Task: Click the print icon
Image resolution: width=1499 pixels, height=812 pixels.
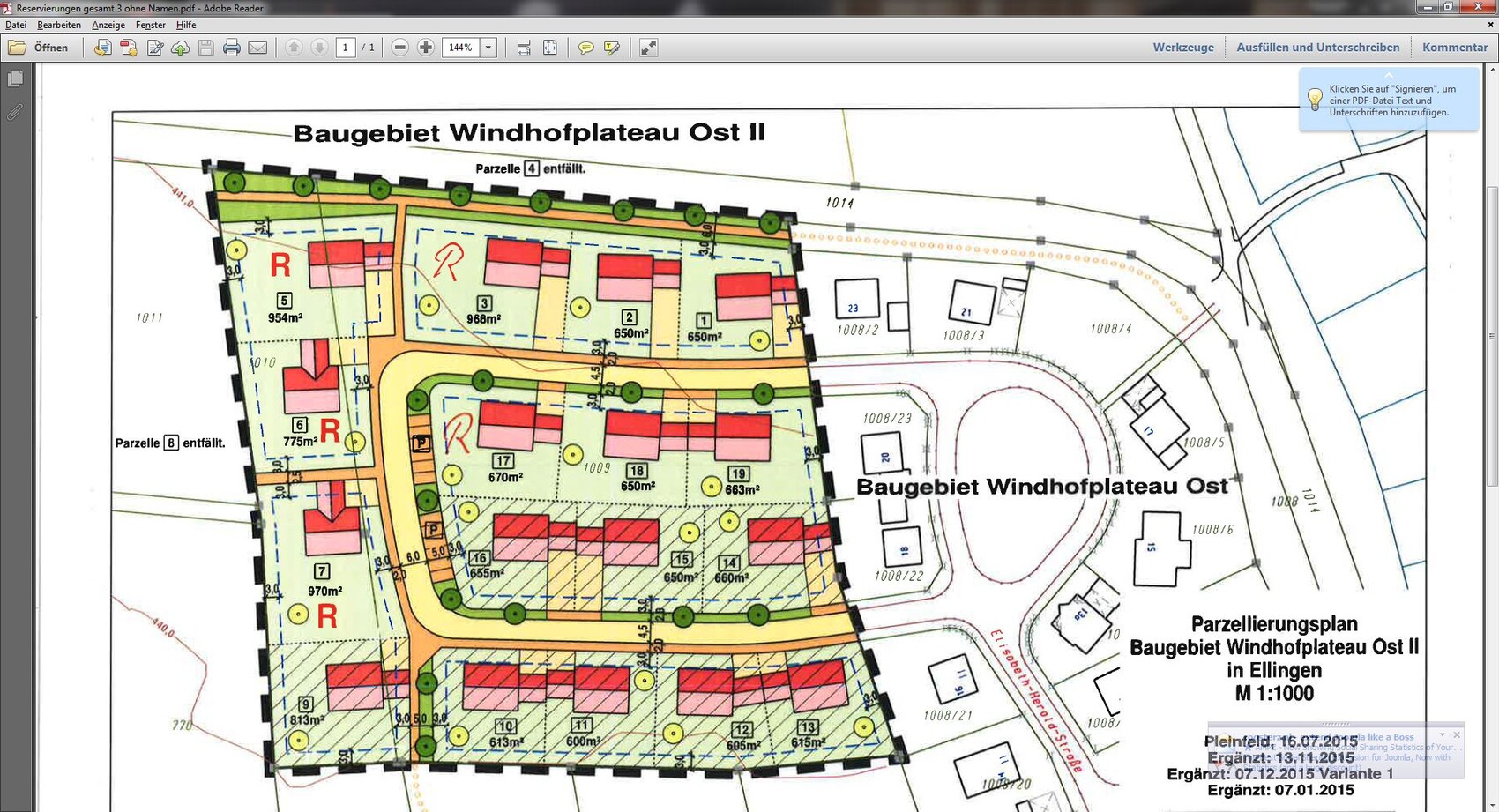Action: (232, 48)
